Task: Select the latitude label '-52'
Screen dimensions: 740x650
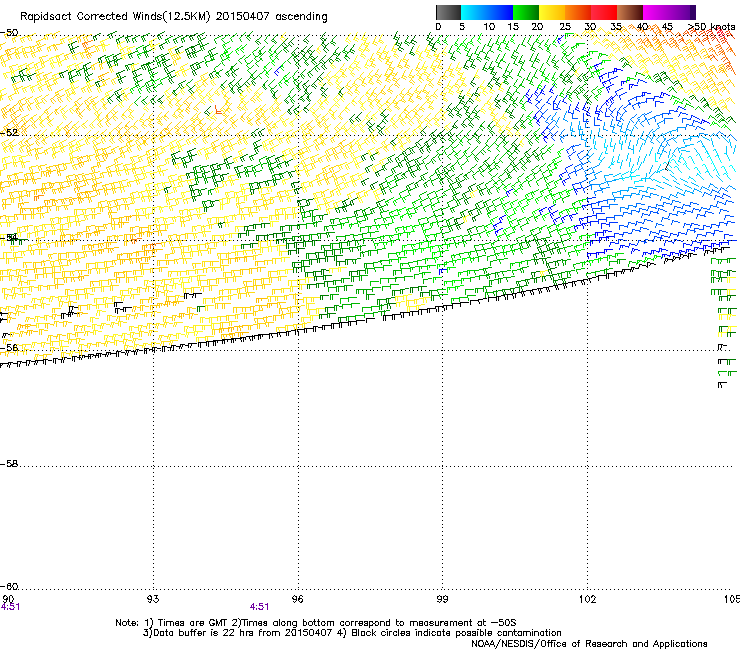Action: pos(9,133)
